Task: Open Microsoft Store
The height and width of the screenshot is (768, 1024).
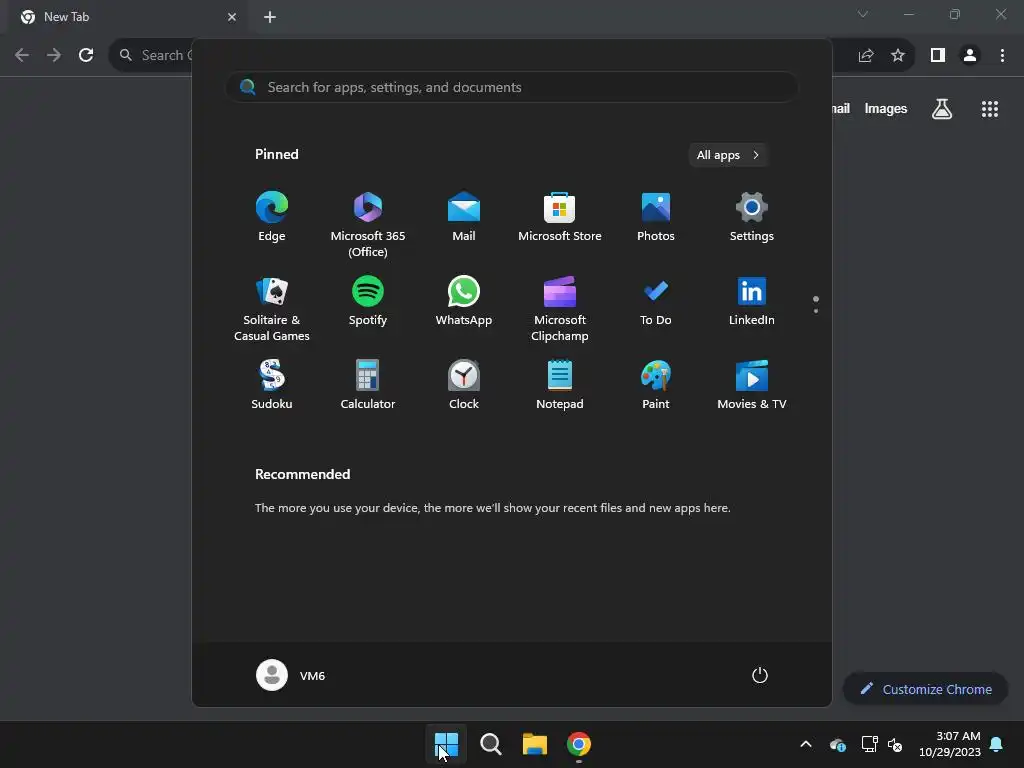Action: tap(560, 217)
